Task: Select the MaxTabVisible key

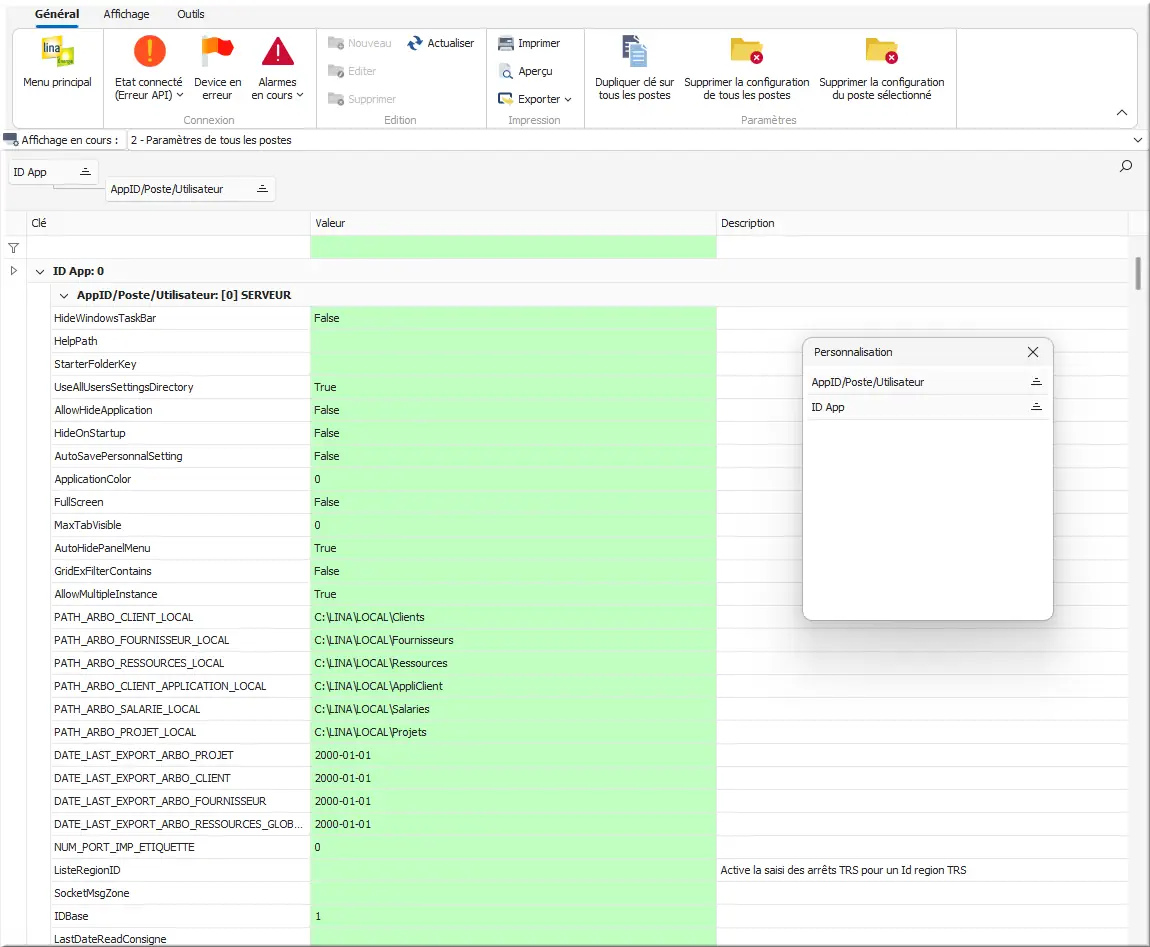Action: pyautogui.click(x=88, y=525)
